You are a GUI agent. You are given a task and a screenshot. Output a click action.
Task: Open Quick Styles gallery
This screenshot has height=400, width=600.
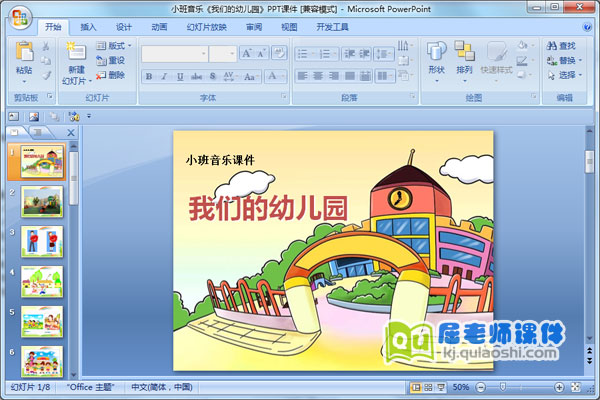(x=496, y=61)
